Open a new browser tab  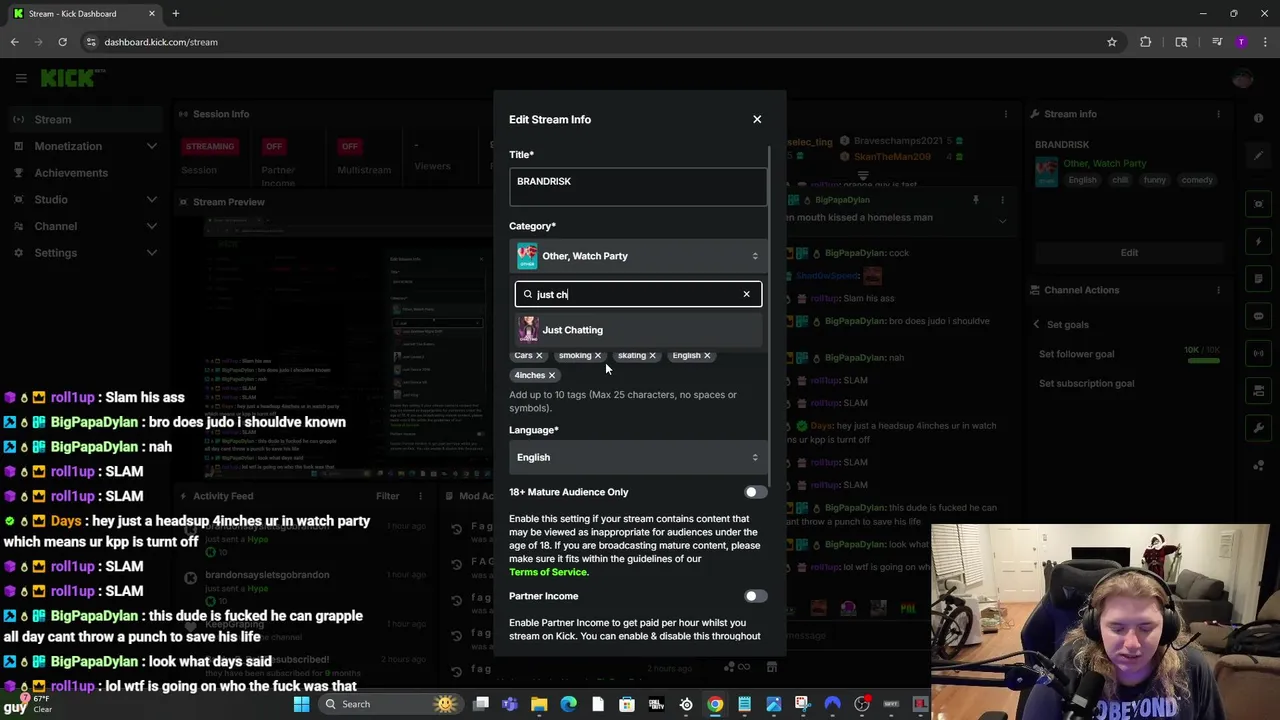click(175, 13)
